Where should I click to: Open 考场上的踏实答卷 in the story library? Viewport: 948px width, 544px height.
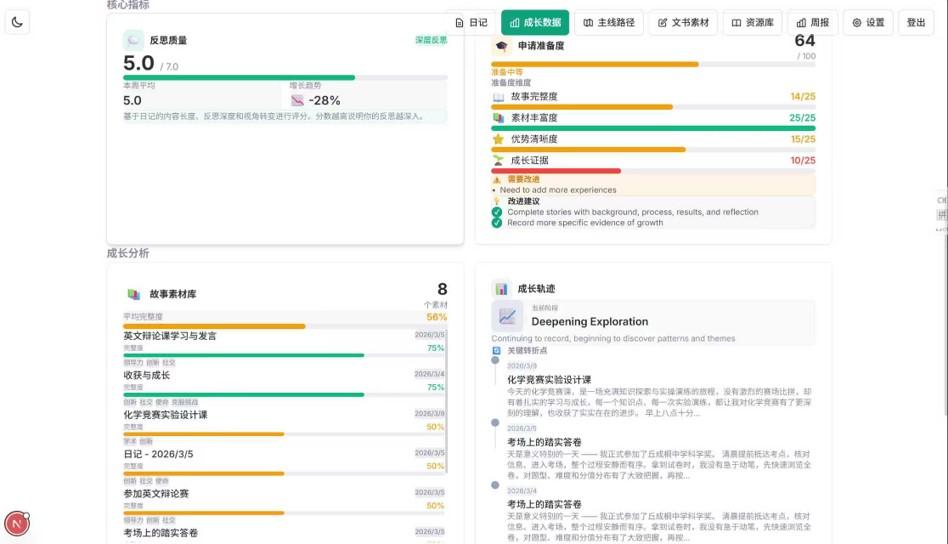click(161, 533)
